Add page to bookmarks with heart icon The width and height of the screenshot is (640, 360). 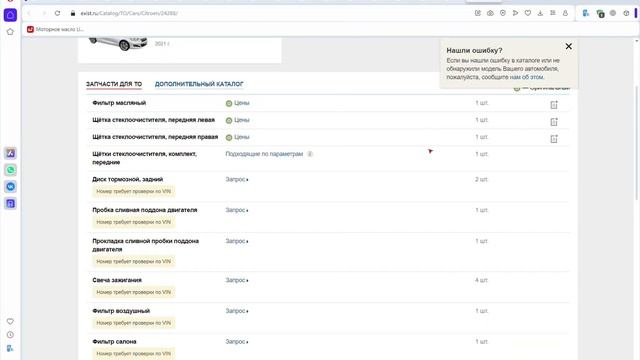(528, 13)
